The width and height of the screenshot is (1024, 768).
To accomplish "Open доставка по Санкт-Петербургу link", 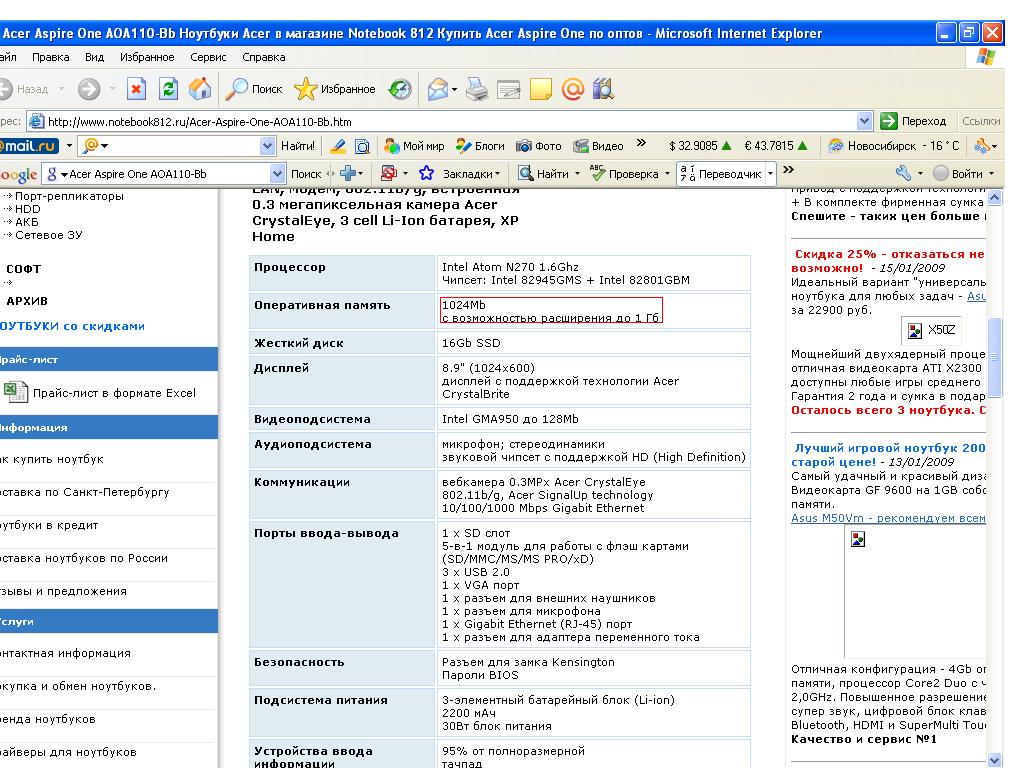I will tap(85, 492).
